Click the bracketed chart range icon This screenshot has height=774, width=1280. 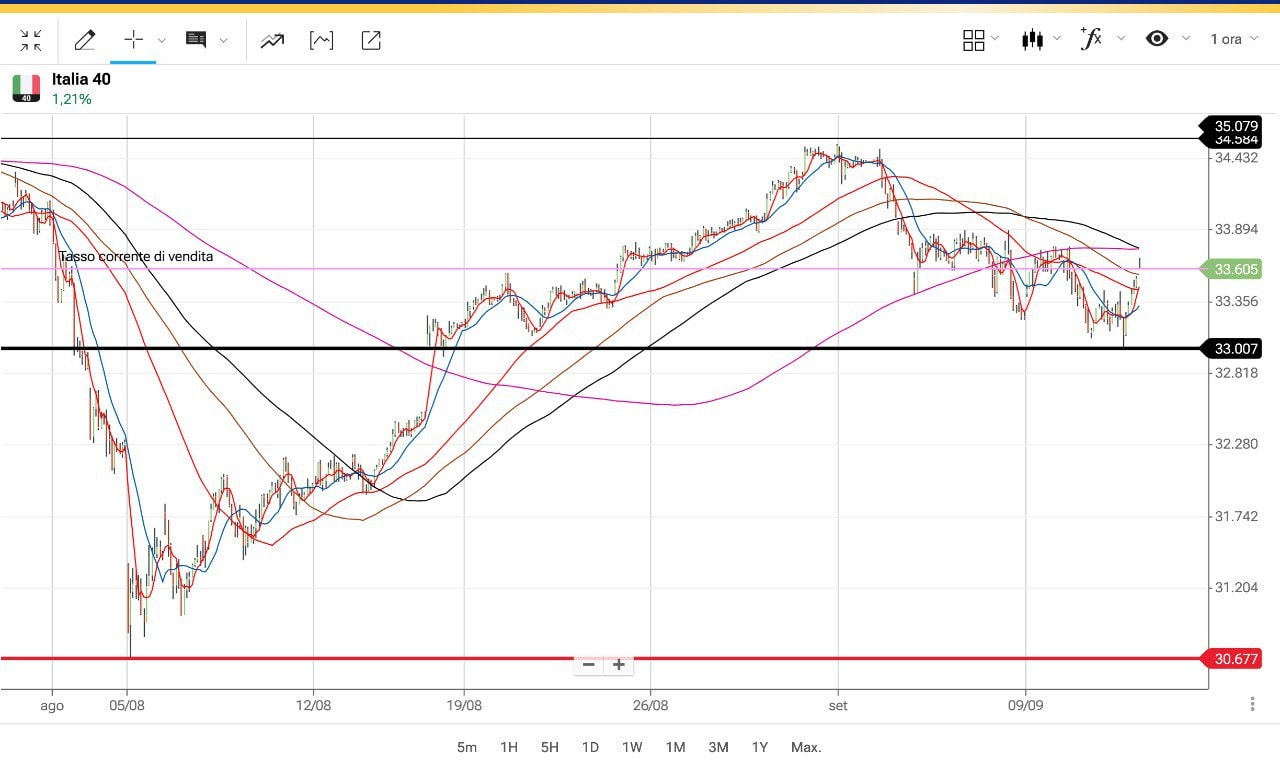(x=321, y=40)
